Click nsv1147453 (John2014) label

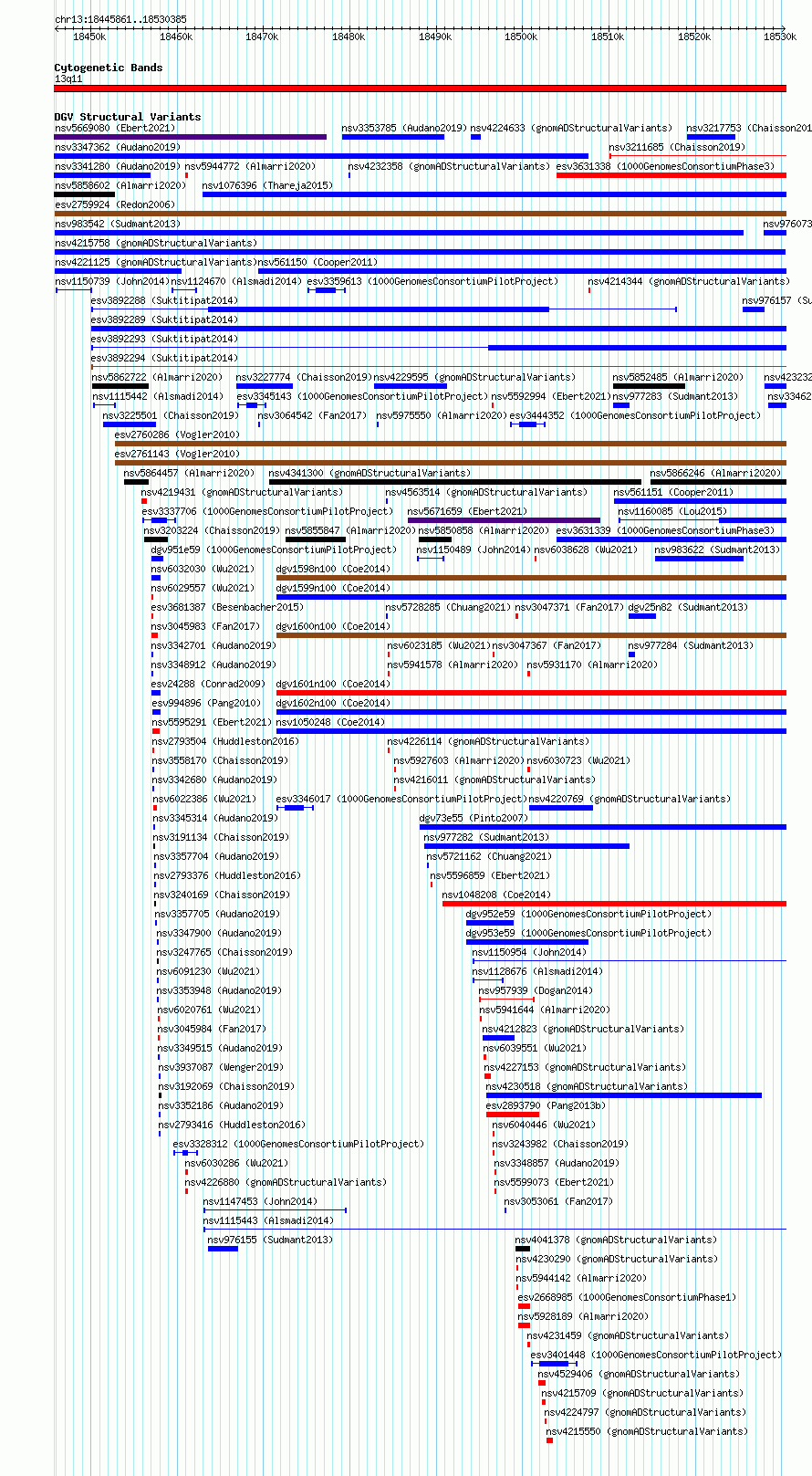[260, 1201]
